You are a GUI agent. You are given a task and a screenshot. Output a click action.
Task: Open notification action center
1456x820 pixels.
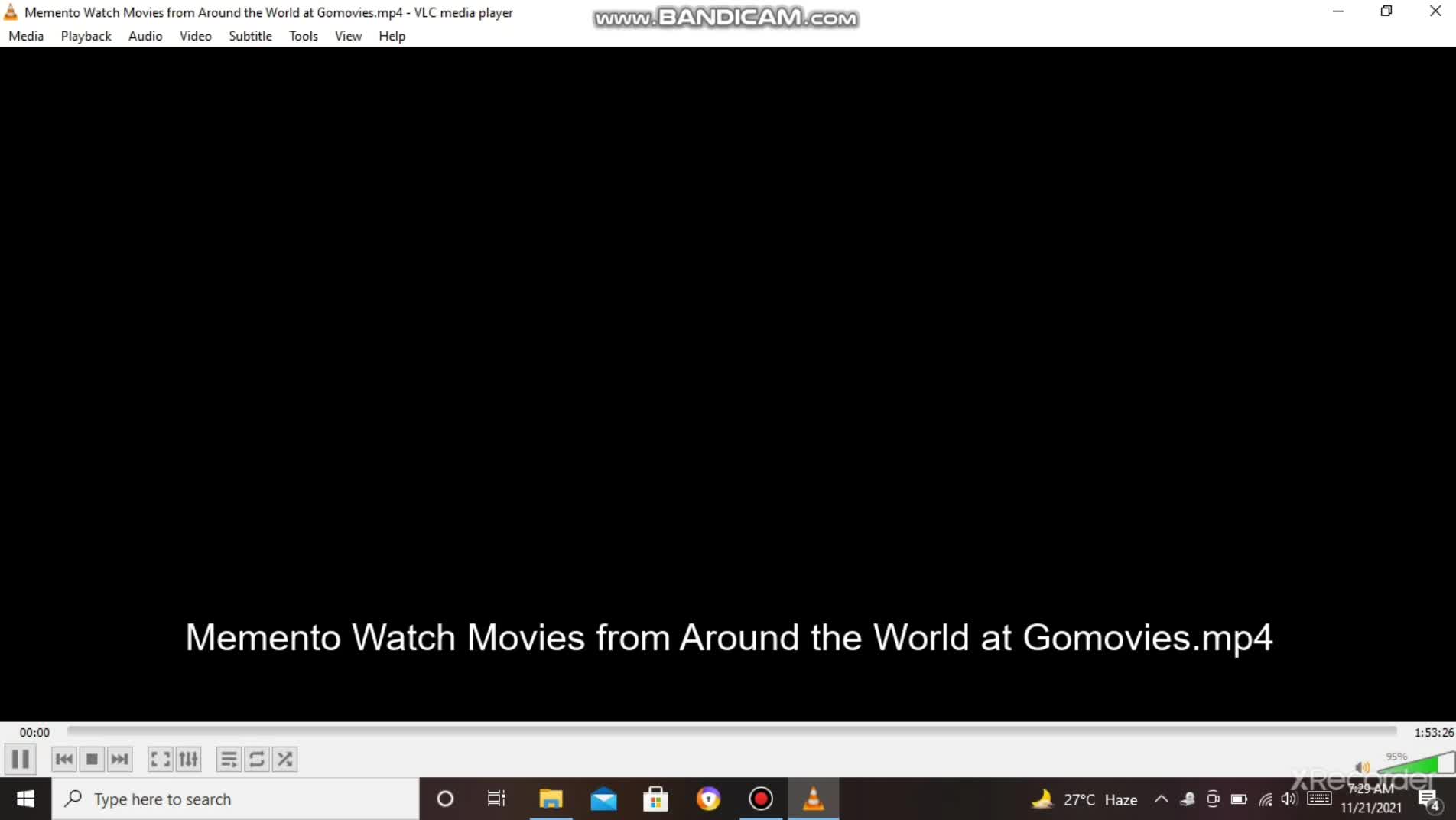[1428, 799]
